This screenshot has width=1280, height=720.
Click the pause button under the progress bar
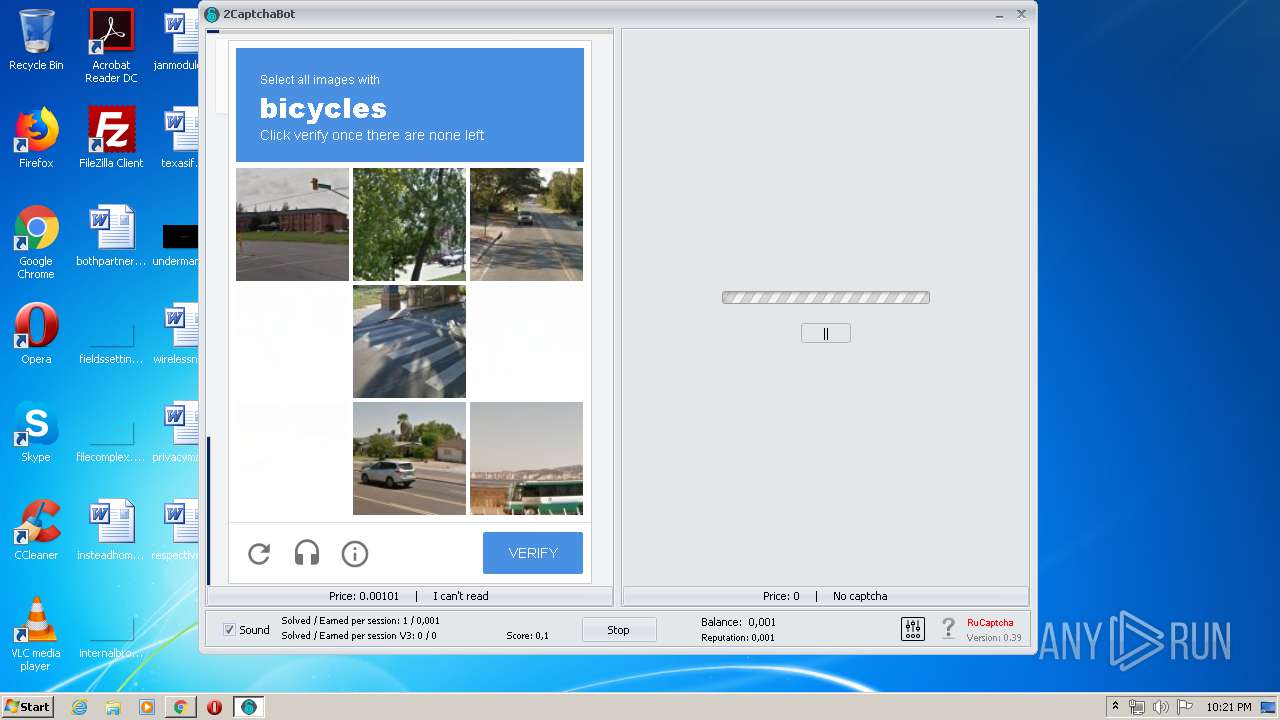(x=826, y=334)
